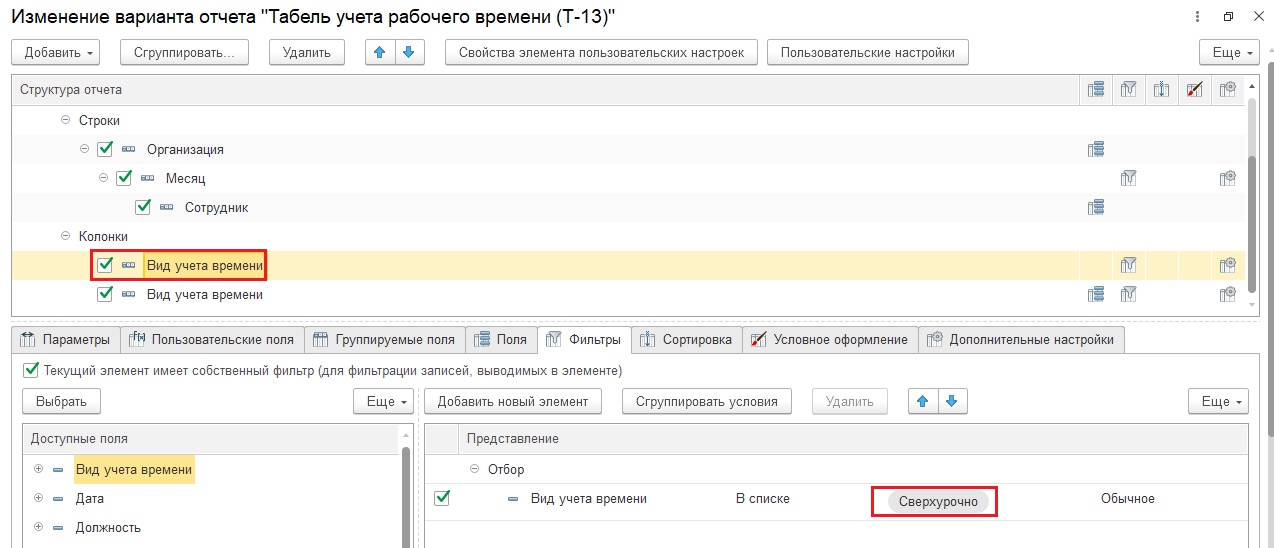Select the Сверхурочно filter value
1274x548 pixels.
pyautogui.click(x=937, y=502)
